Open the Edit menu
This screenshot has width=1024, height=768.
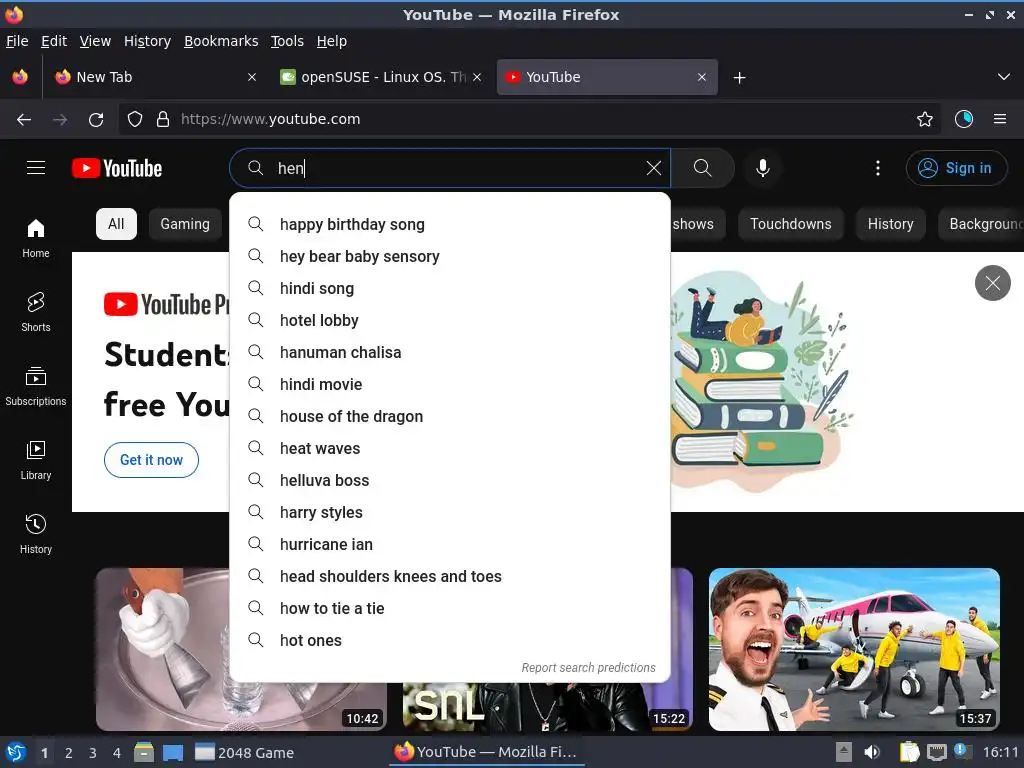click(x=54, y=41)
